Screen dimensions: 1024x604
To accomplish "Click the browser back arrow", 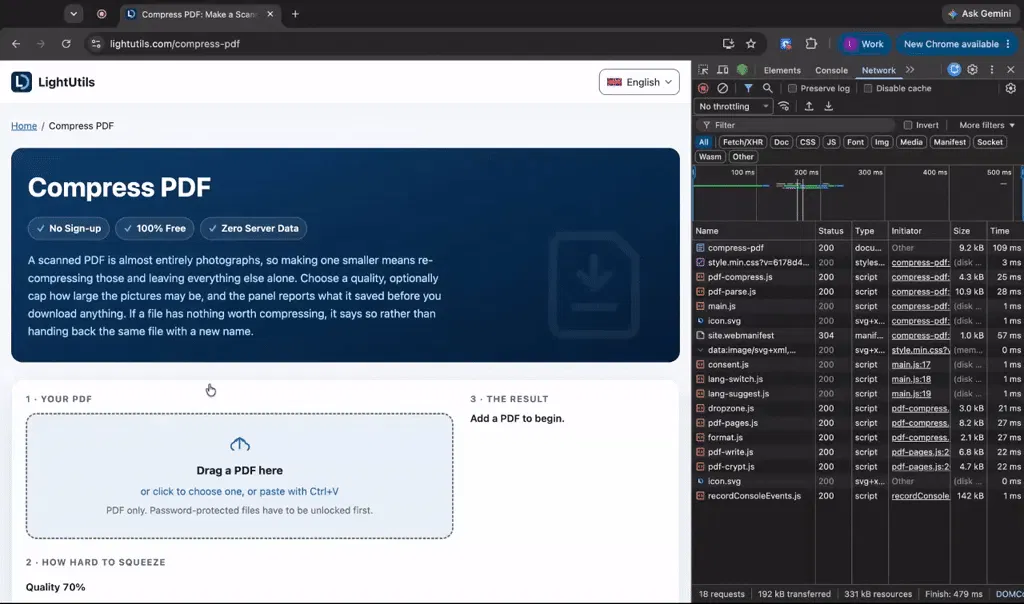I will (16, 44).
